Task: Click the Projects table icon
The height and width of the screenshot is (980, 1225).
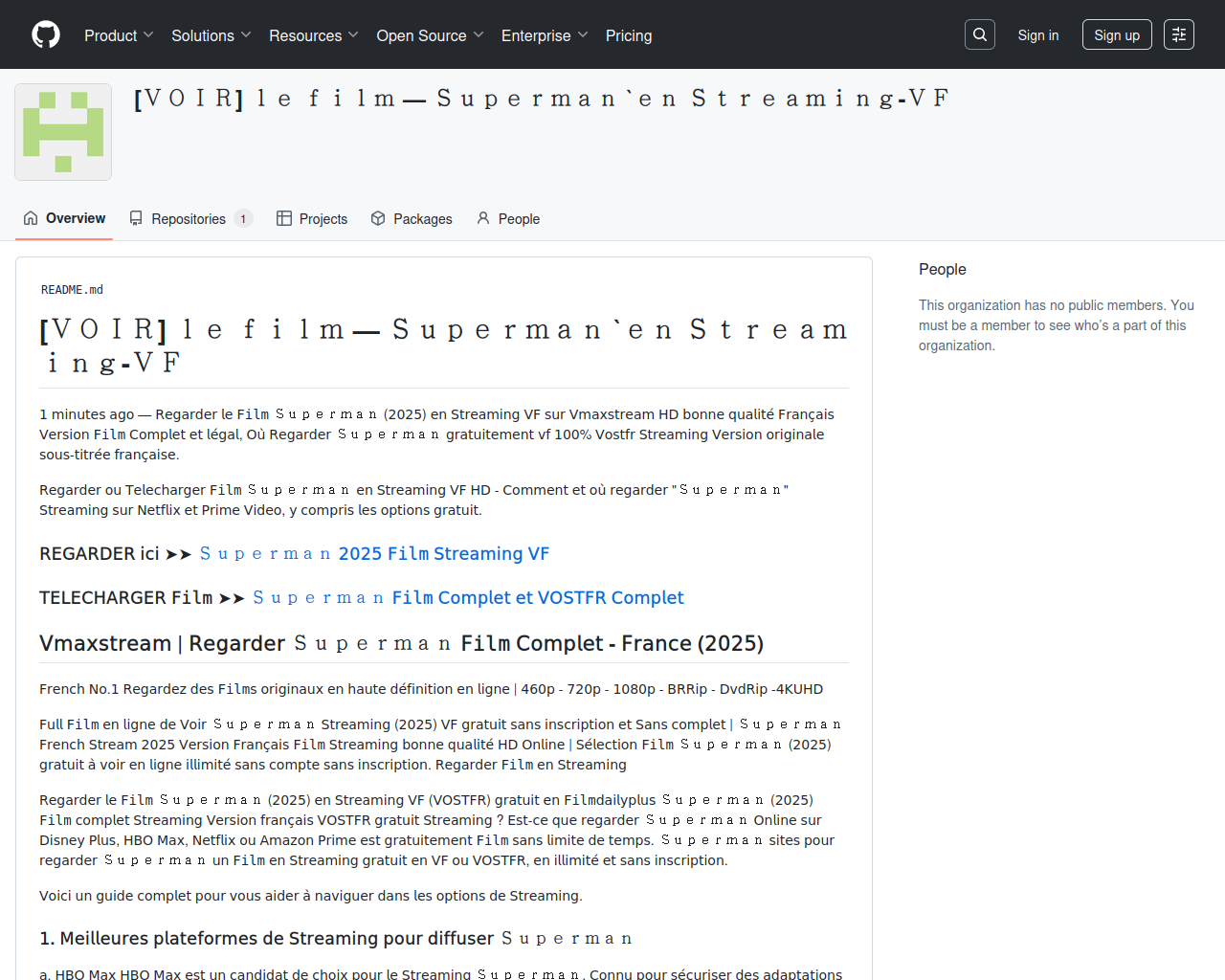Action: (x=284, y=218)
